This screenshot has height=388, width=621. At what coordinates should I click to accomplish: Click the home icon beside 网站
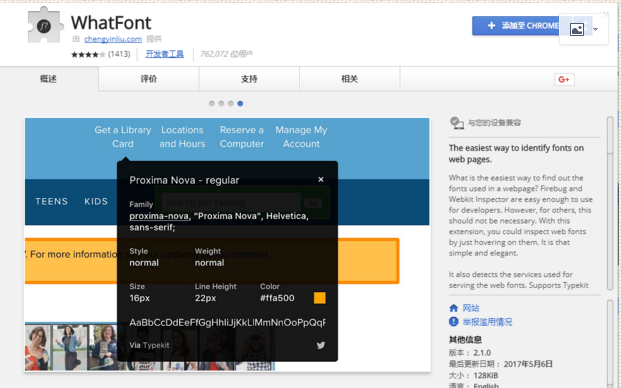click(453, 308)
